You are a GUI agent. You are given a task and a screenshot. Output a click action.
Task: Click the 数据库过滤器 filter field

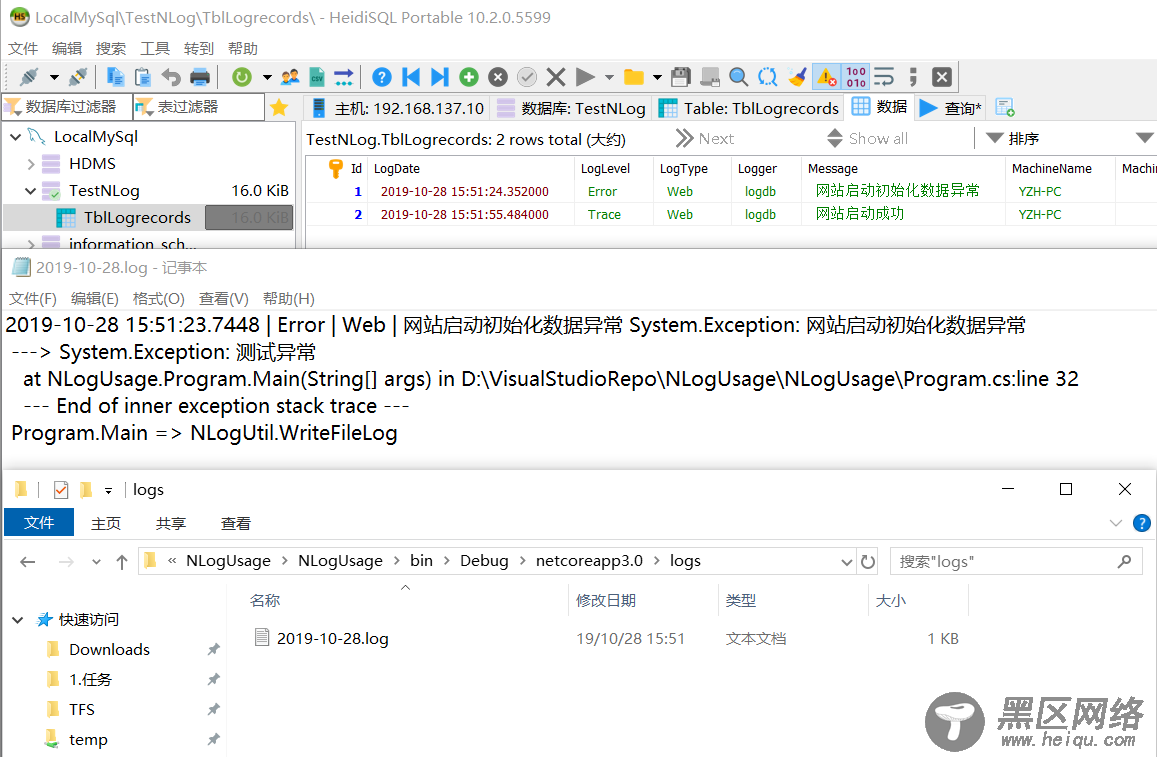[68, 107]
